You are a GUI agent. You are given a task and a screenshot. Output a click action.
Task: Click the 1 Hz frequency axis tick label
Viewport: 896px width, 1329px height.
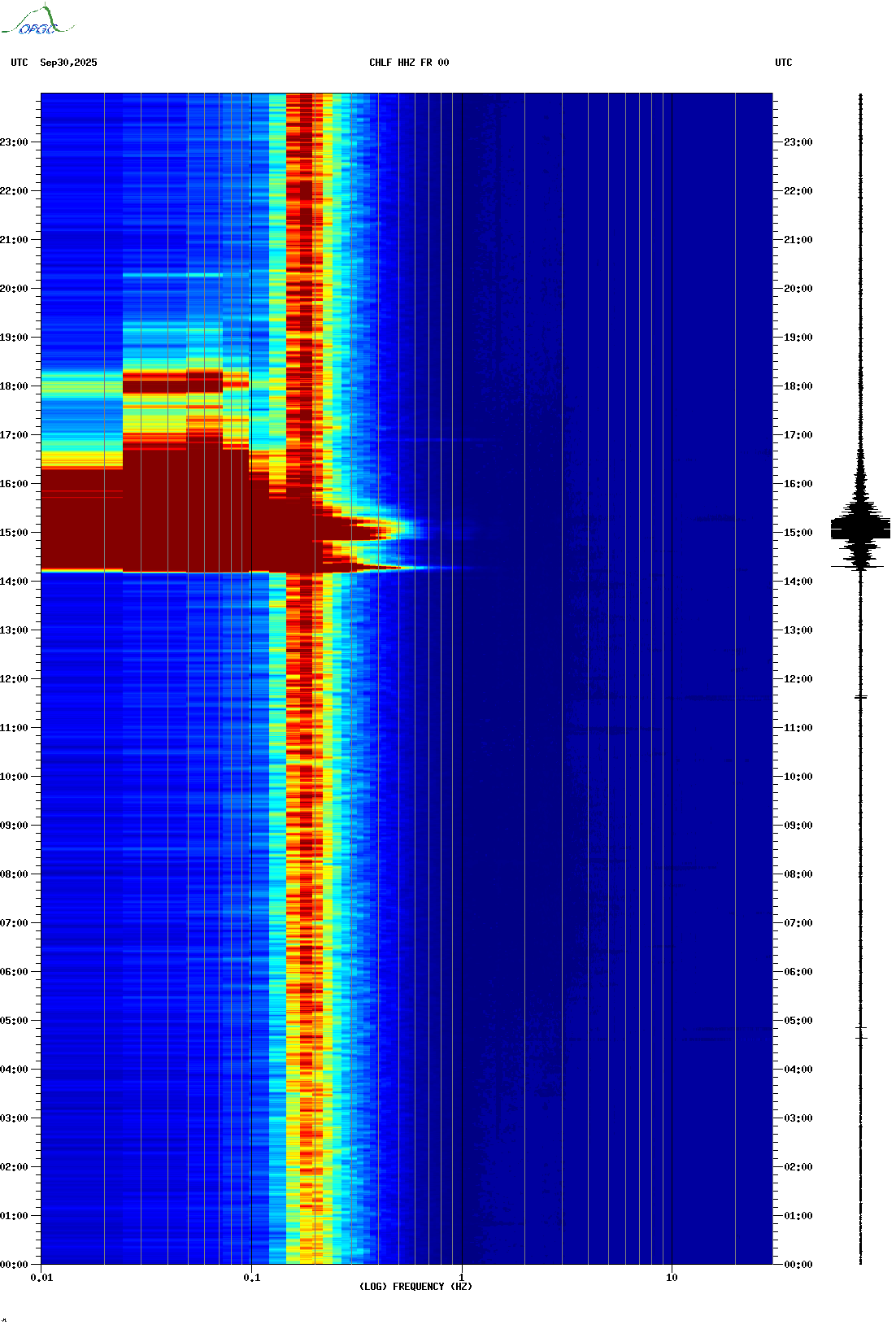coord(462,1278)
